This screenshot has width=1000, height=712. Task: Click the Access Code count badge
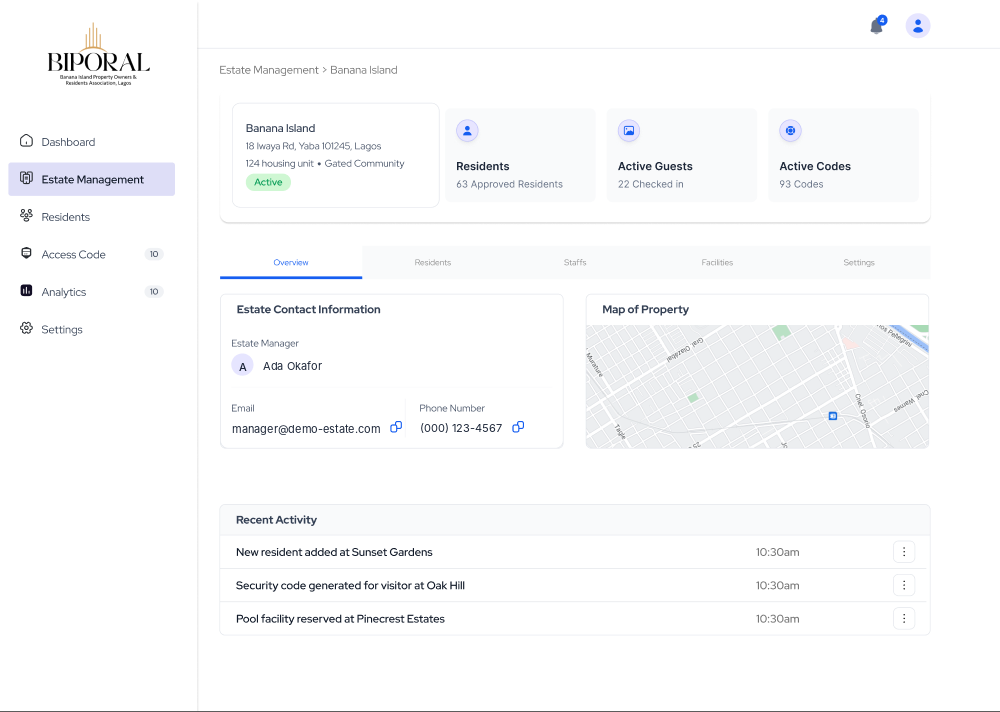154,254
